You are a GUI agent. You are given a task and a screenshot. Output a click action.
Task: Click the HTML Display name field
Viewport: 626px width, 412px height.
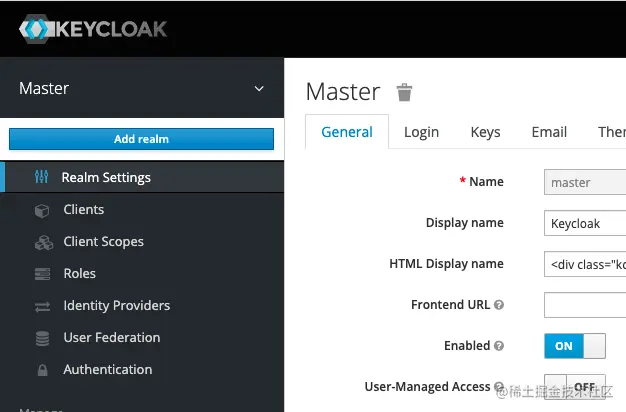pyautogui.click(x=585, y=264)
